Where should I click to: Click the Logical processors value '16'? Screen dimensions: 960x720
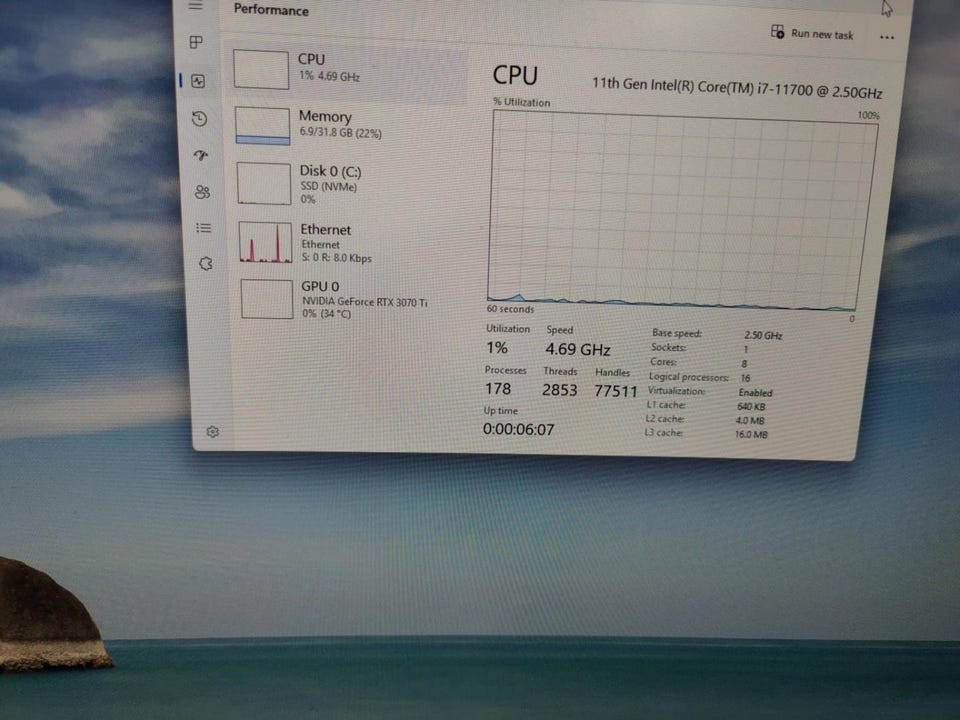[x=745, y=378]
